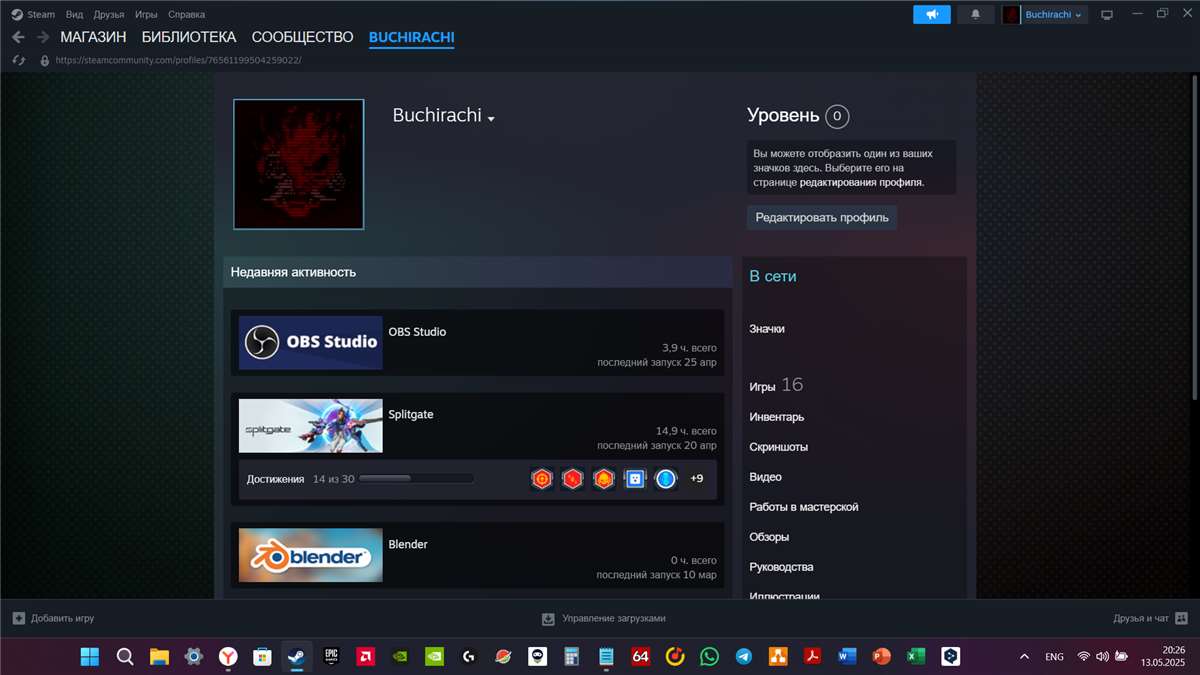Click the Редактировать профиль button
1200x675 pixels.
click(x=821, y=217)
